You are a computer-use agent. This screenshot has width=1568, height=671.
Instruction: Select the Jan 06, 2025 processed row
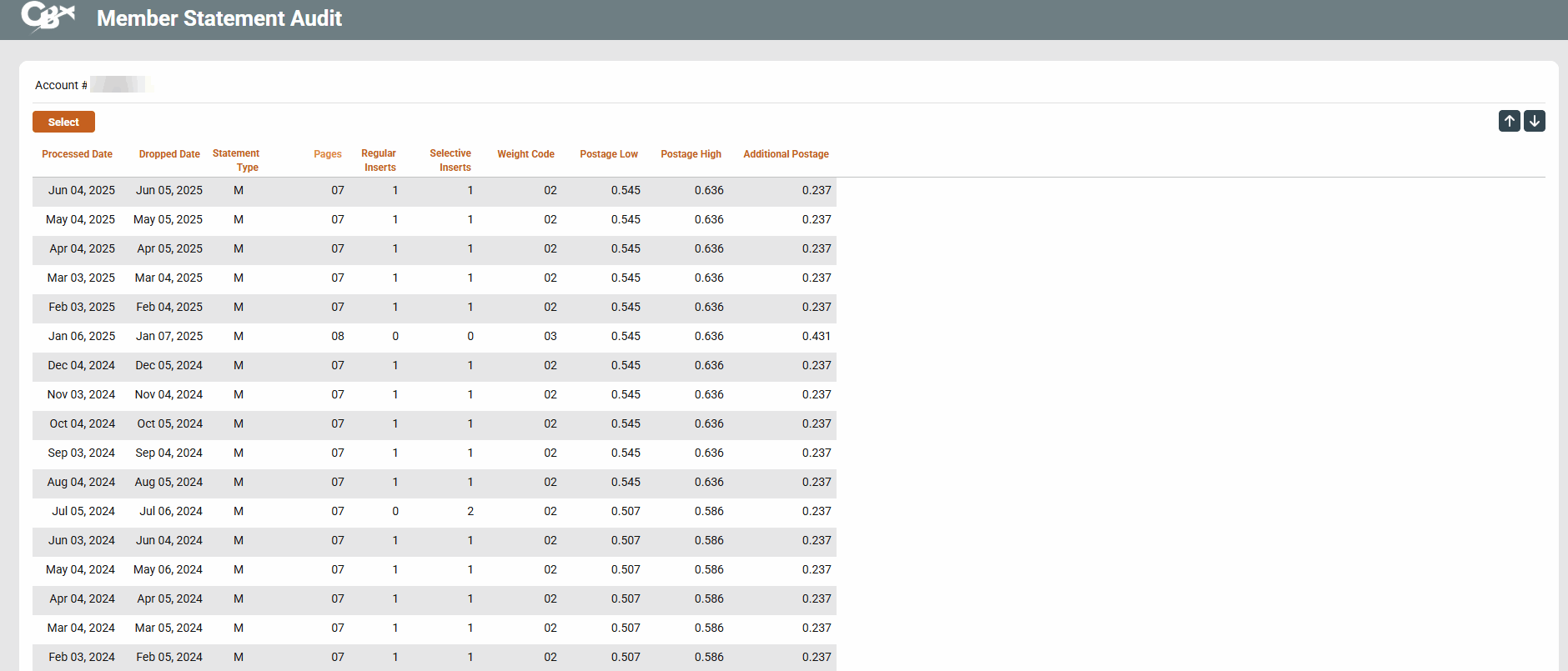coord(82,337)
